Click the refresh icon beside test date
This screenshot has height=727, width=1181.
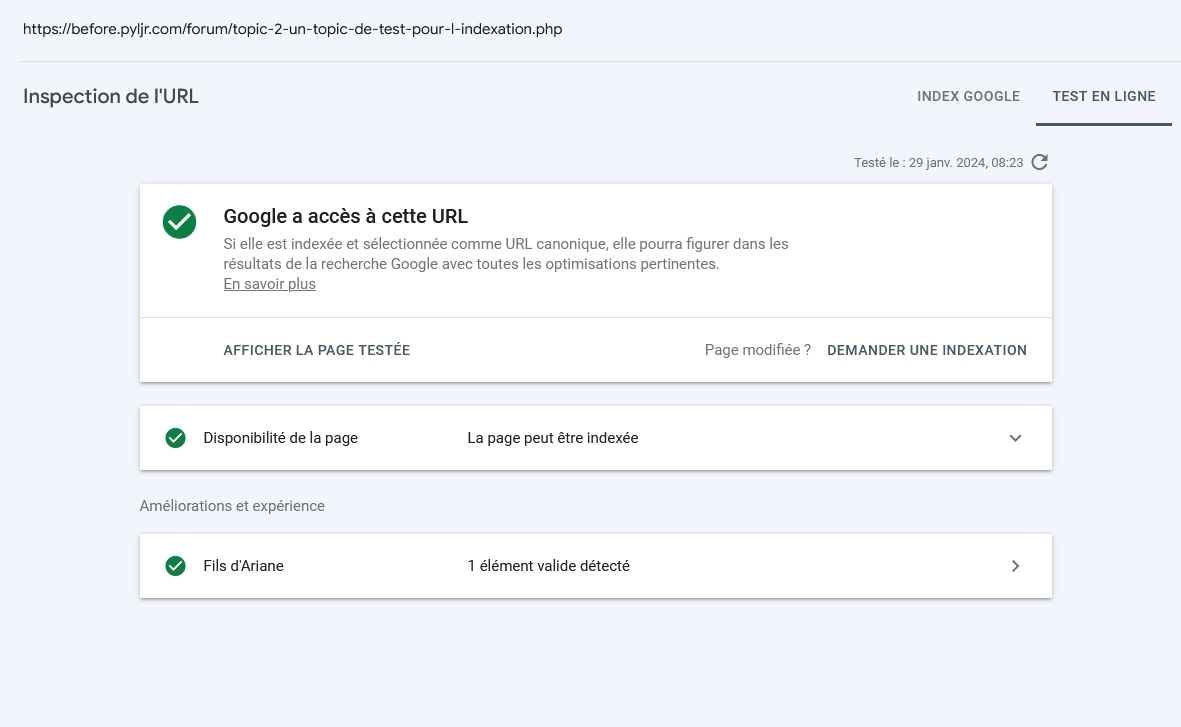point(1040,162)
